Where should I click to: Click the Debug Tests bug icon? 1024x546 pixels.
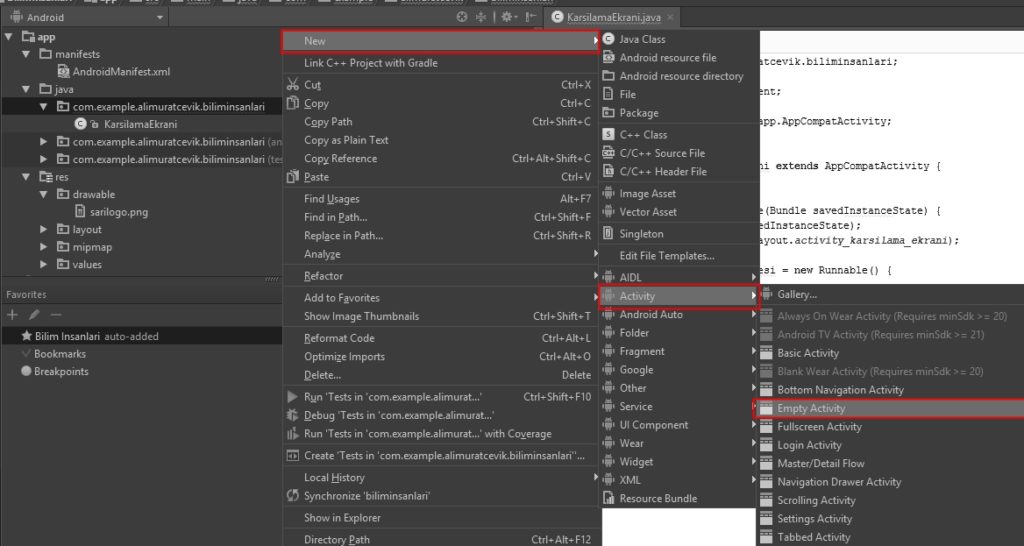tap(293, 415)
